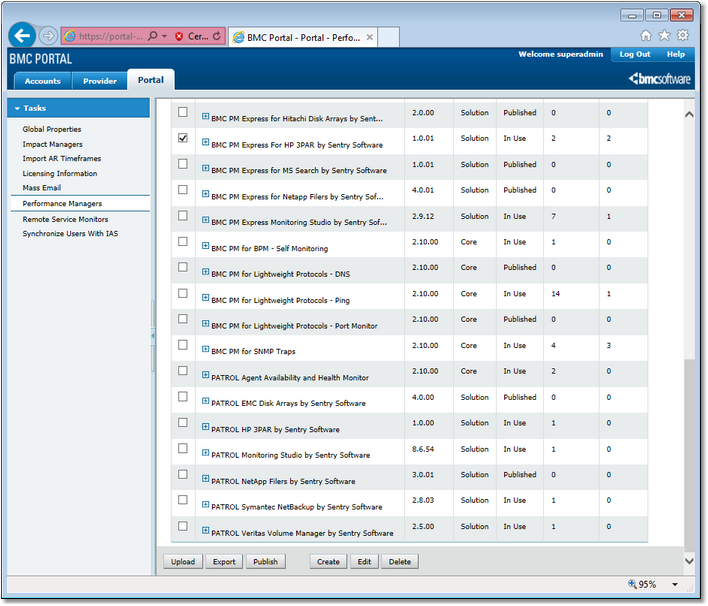Open Synchronize Users With IAS task
Screen dimensions: 708x606
tap(70, 234)
